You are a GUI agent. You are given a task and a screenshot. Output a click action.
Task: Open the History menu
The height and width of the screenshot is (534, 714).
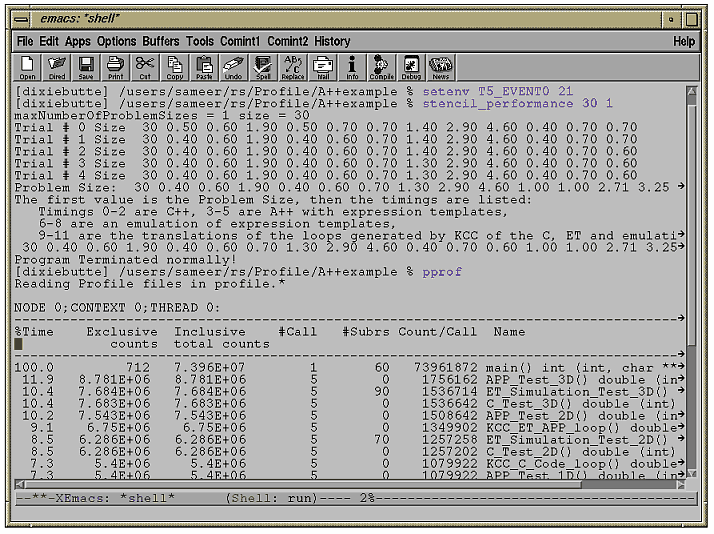pos(332,41)
